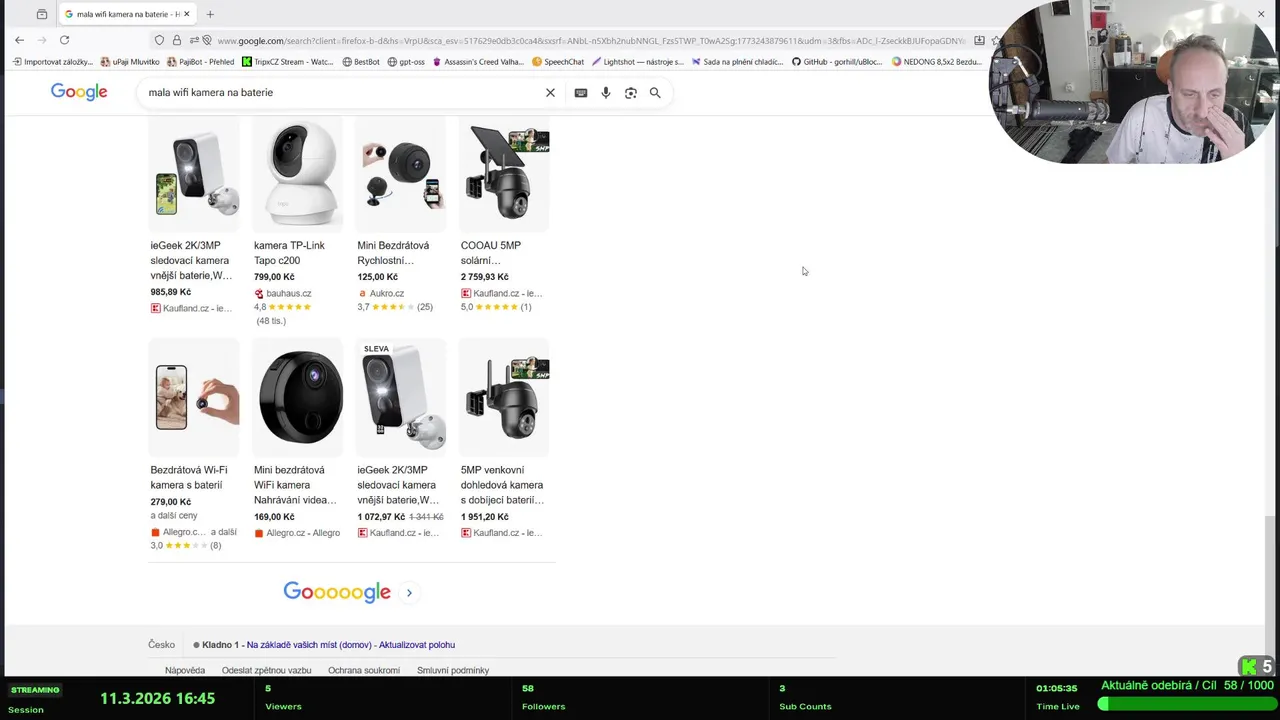
Task: Open 'Smluvní podmínky' footer link
Action: click(x=453, y=671)
